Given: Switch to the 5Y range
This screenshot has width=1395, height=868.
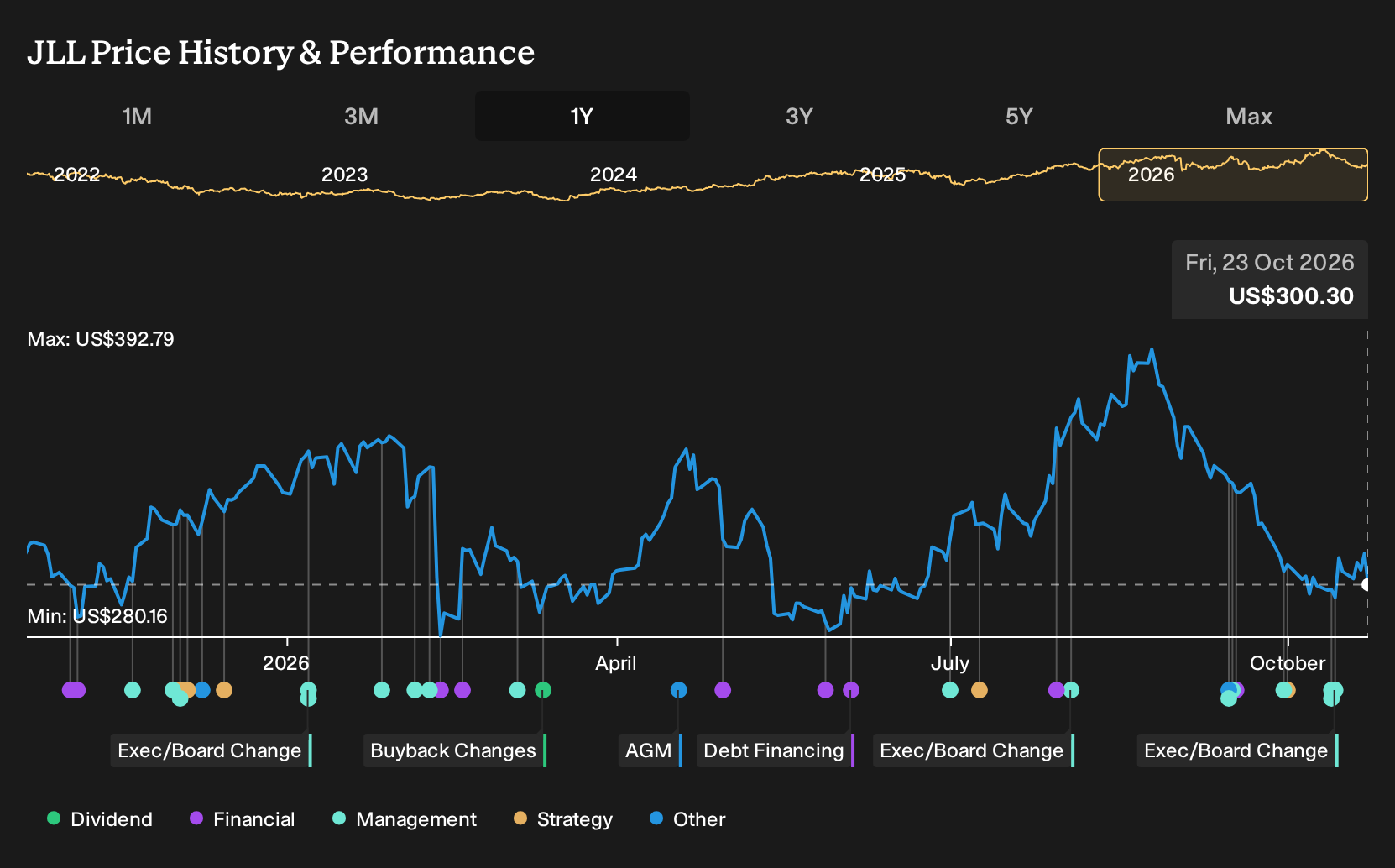Looking at the screenshot, I should tap(1019, 116).
